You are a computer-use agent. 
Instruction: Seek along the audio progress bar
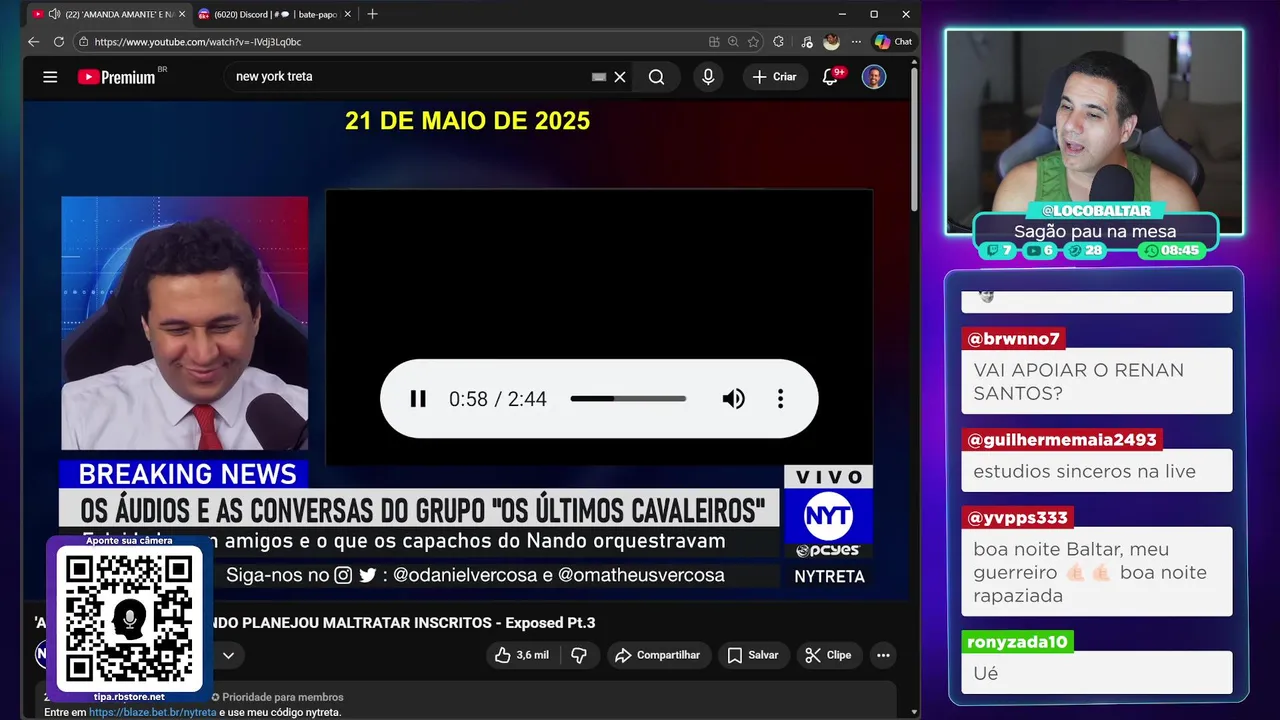[628, 399]
